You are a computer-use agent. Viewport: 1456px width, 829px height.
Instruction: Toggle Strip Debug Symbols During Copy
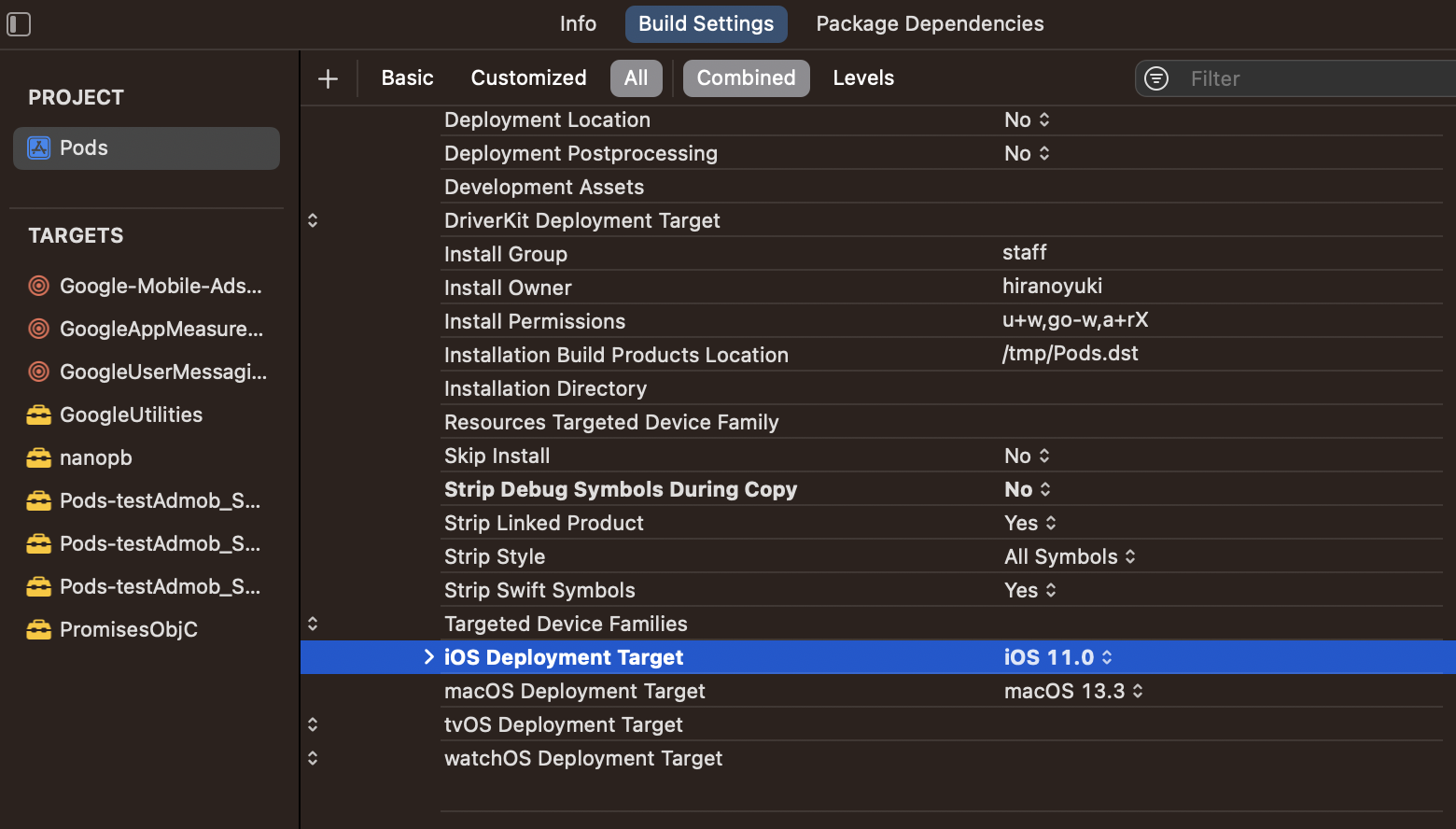[x=1027, y=488]
